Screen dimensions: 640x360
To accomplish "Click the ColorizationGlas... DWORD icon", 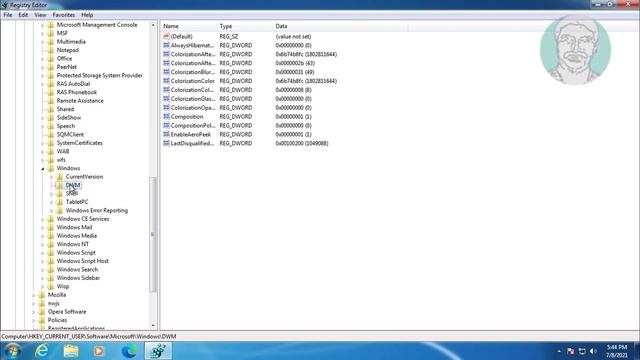I will point(166,99).
